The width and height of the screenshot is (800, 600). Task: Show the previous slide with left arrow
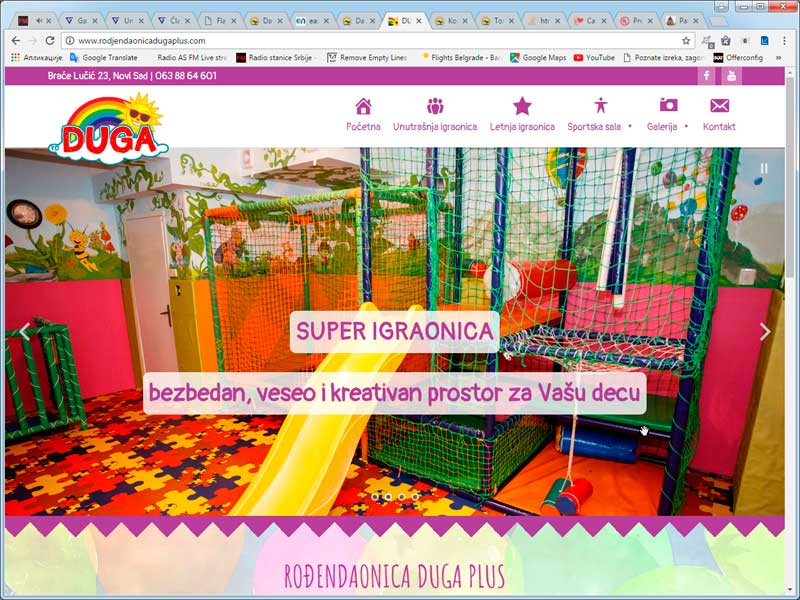point(25,332)
